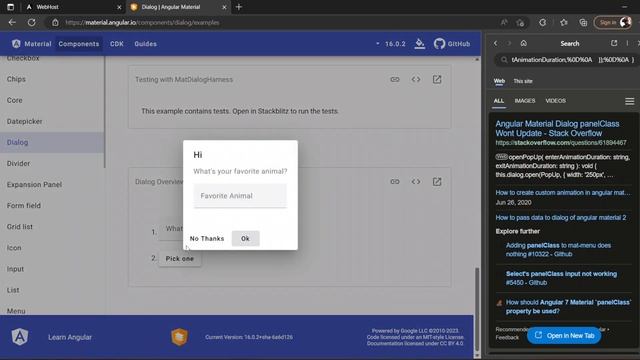Select the ALL results filter
This screenshot has width=640, height=360.
tap(499, 101)
